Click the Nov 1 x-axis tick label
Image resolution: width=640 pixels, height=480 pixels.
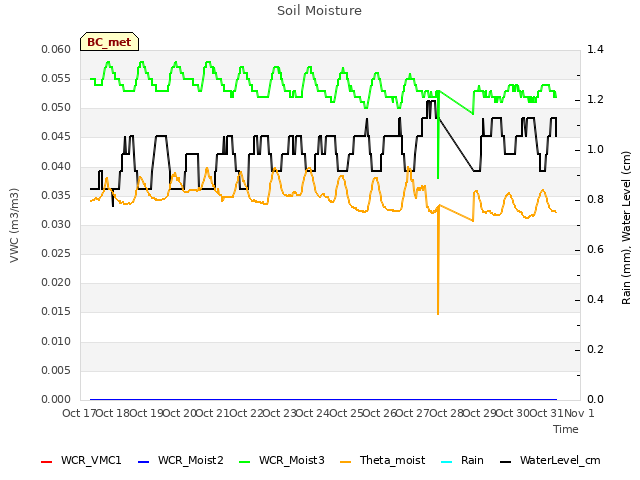click(x=579, y=413)
